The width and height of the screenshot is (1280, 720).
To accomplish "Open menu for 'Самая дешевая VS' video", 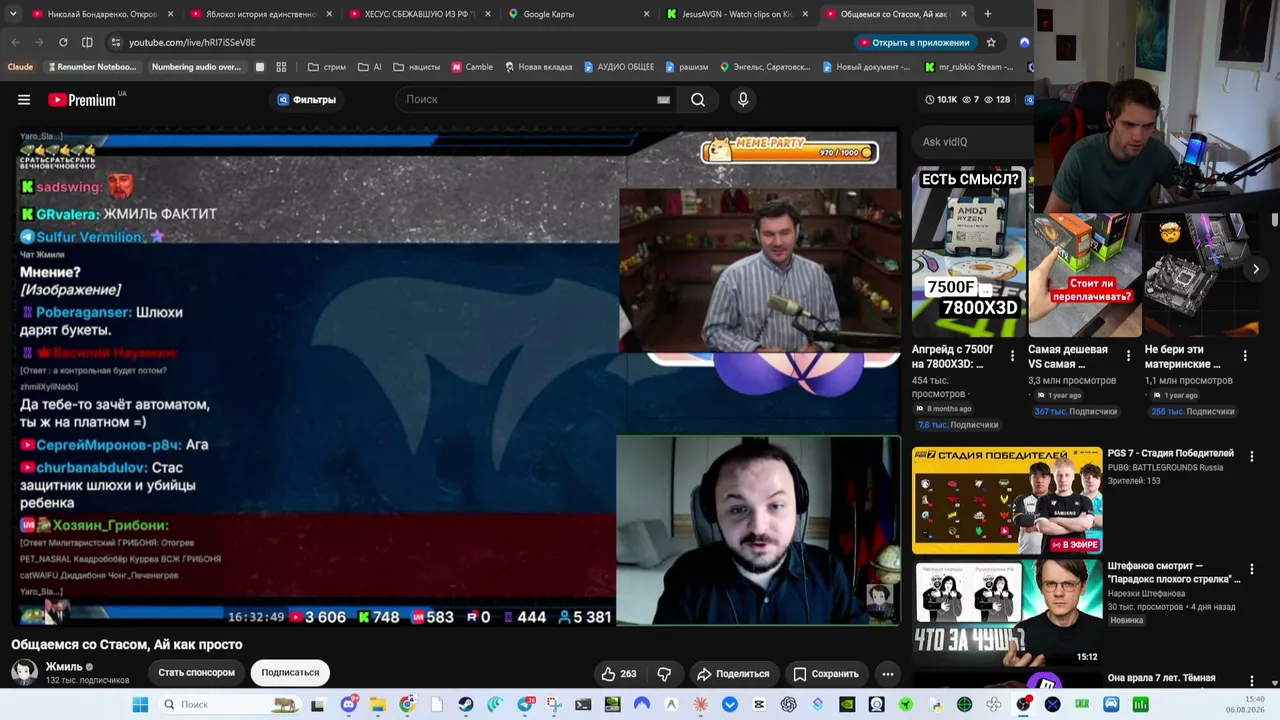I will [x=1128, y=356].
